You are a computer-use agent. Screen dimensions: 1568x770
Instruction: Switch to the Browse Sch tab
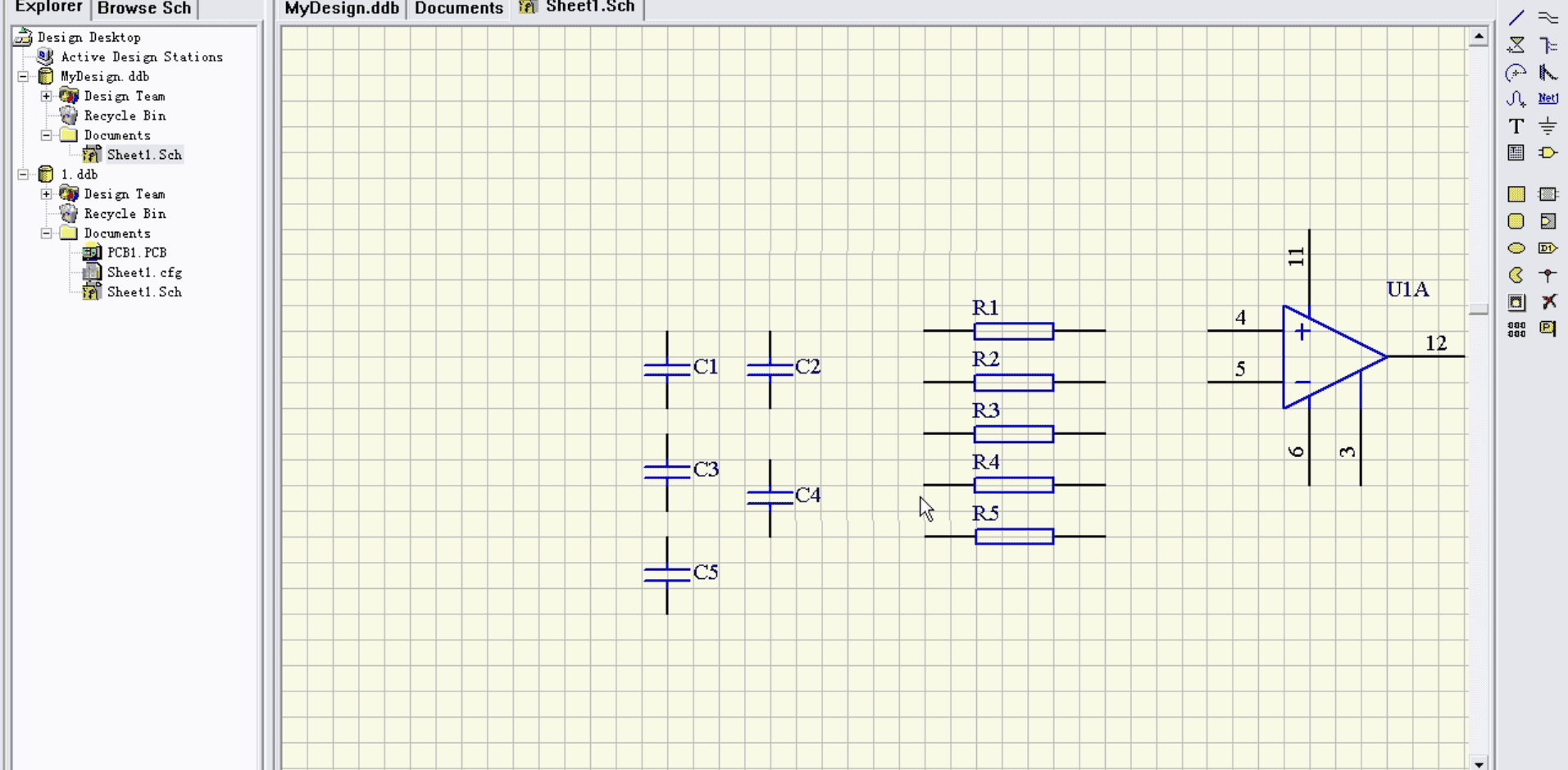(144, 8)
